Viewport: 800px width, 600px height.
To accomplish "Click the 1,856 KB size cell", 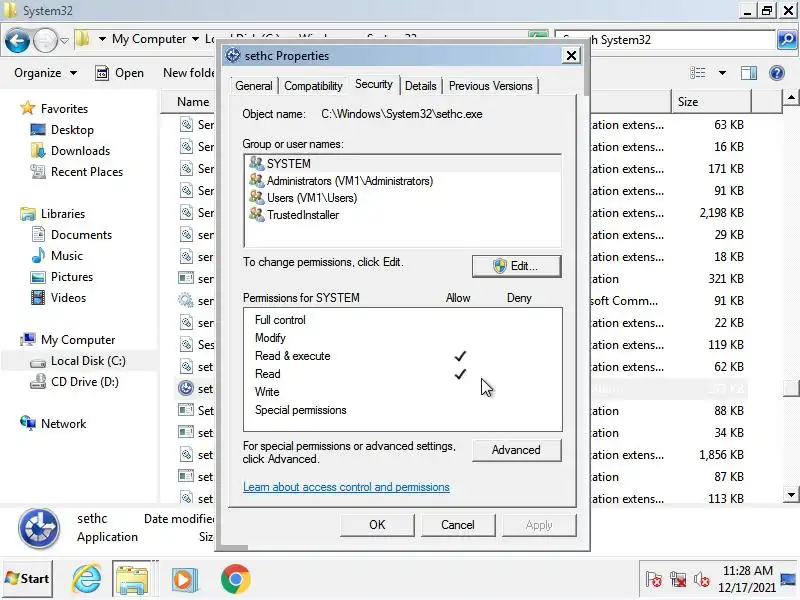I will click(721, 455).
